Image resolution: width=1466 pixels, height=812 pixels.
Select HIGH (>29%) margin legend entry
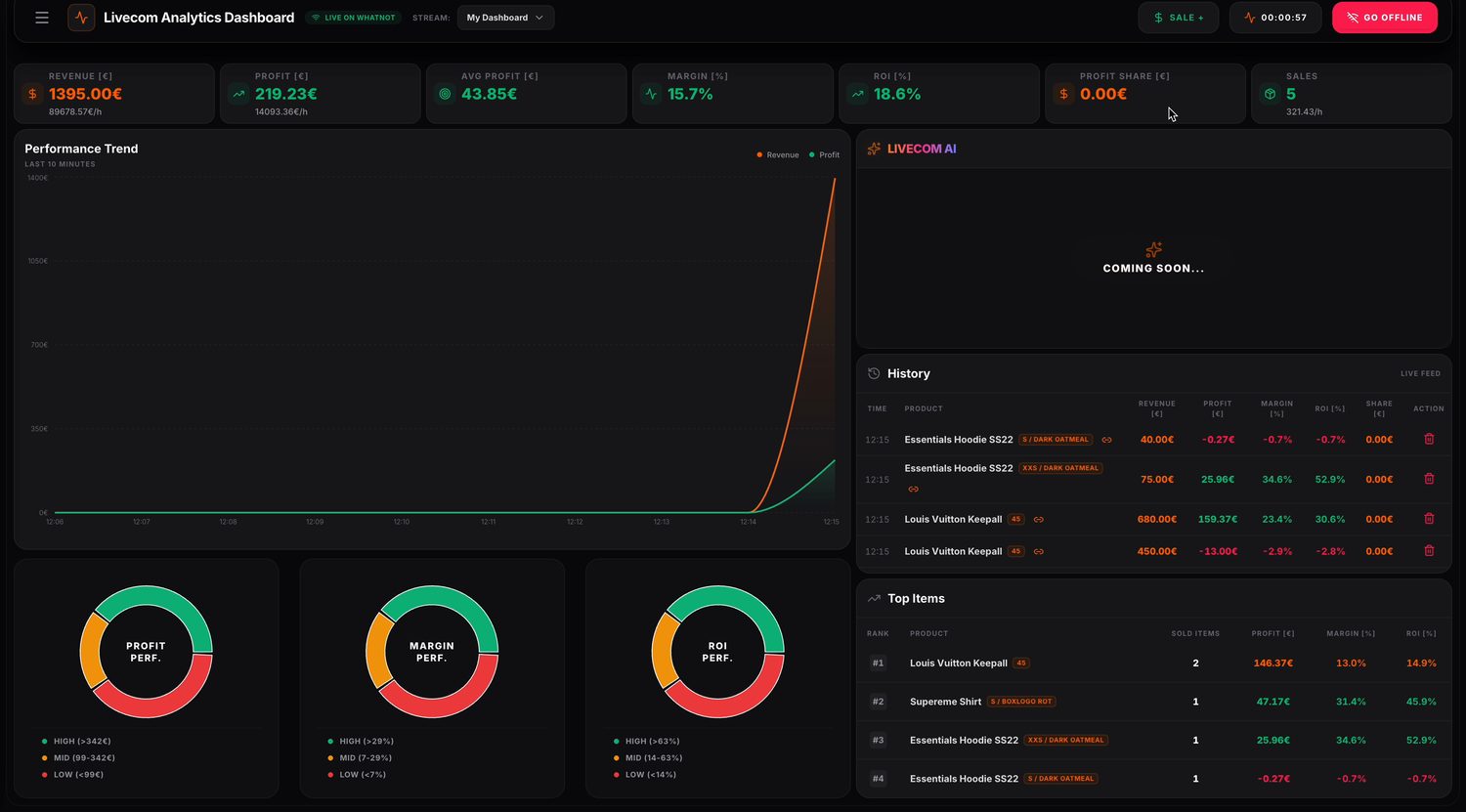click(x=361, y=741)
